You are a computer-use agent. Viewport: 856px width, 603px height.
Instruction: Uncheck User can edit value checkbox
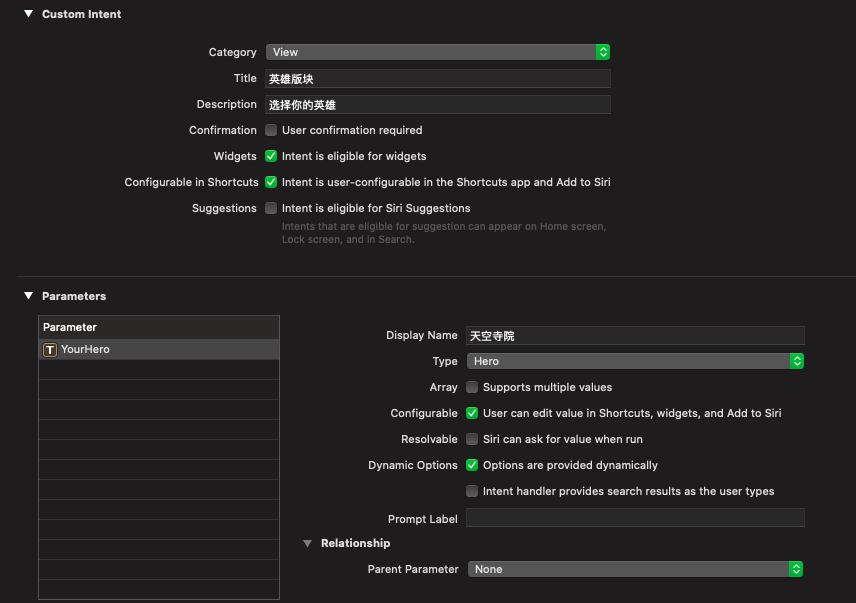point(472,413)
